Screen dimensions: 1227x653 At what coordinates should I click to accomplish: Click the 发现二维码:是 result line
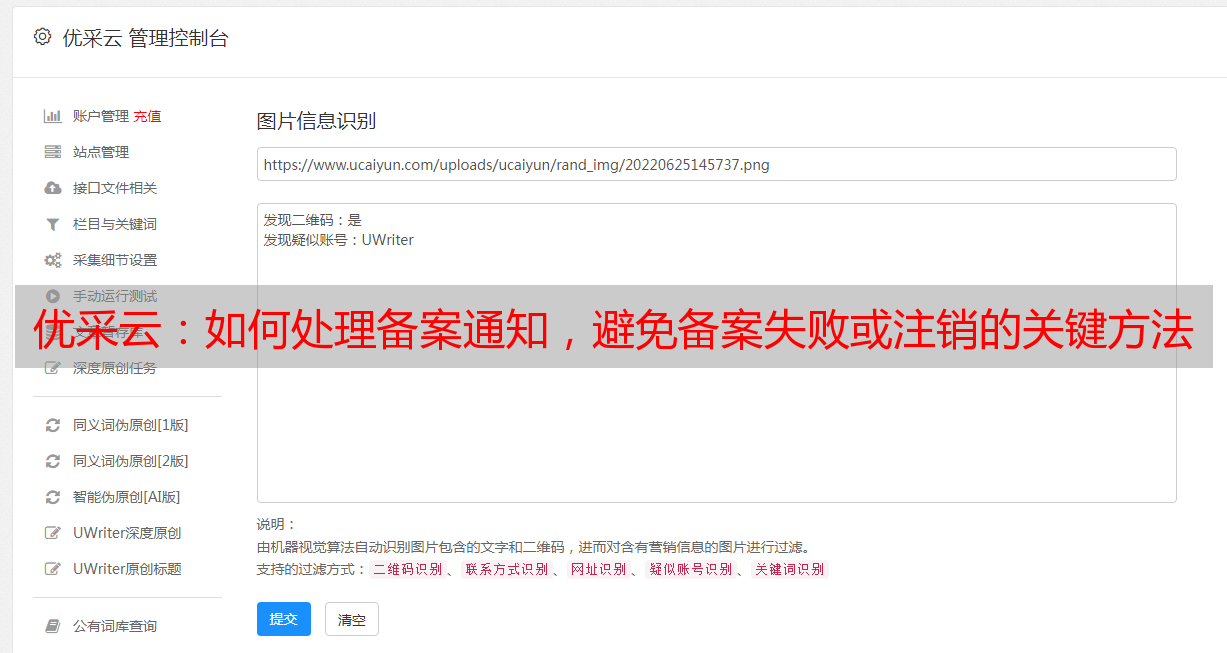click(313, 220)
